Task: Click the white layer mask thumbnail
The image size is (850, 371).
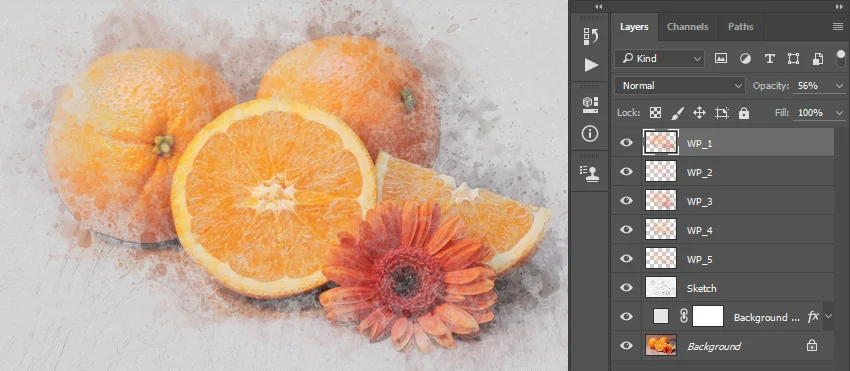Action: [x=708, y=316]
